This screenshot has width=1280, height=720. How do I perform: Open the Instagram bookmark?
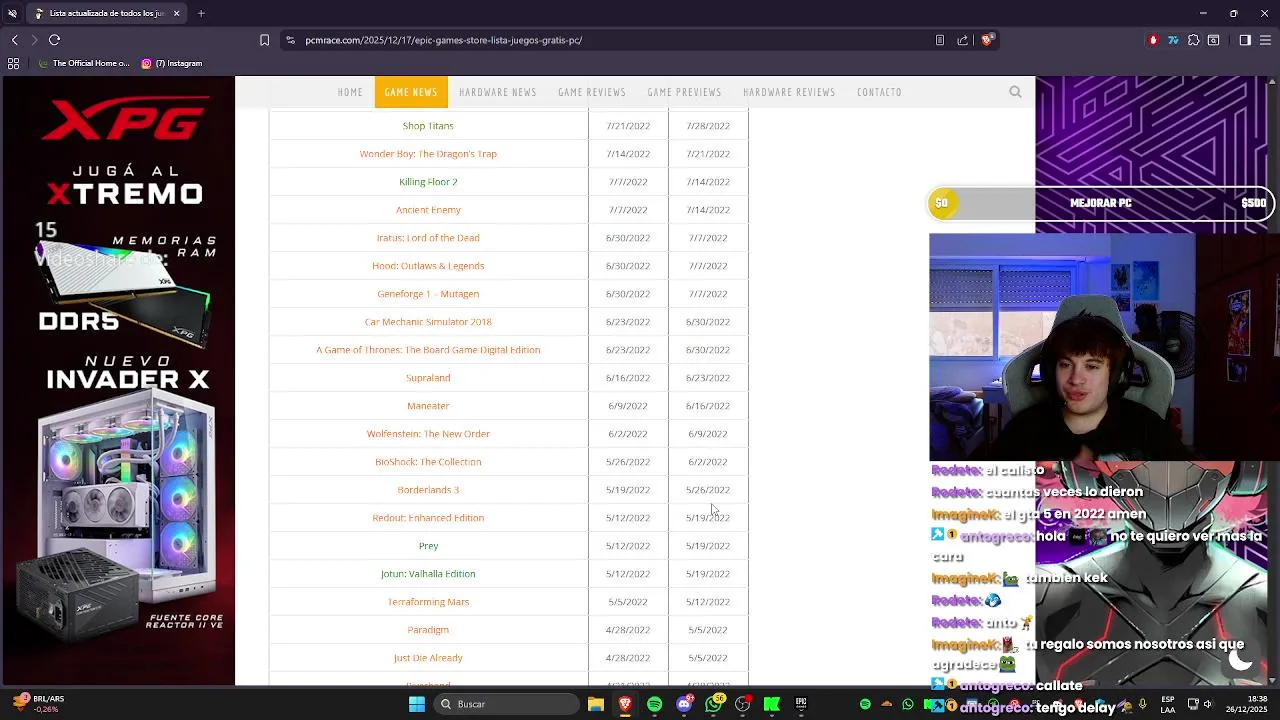172,63
